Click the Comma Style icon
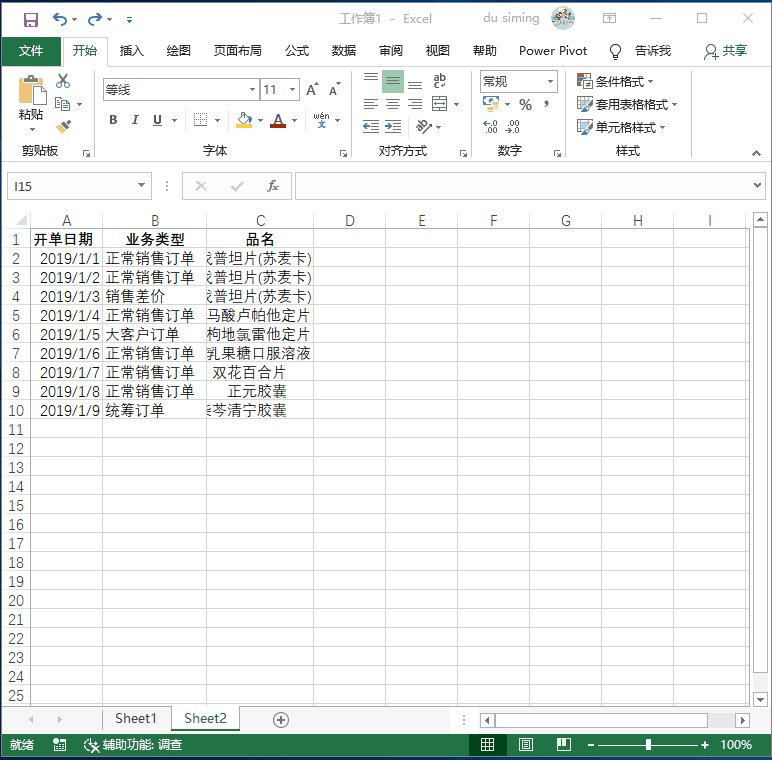The height and width of the screenshot is (760, 772). (547, 104)
